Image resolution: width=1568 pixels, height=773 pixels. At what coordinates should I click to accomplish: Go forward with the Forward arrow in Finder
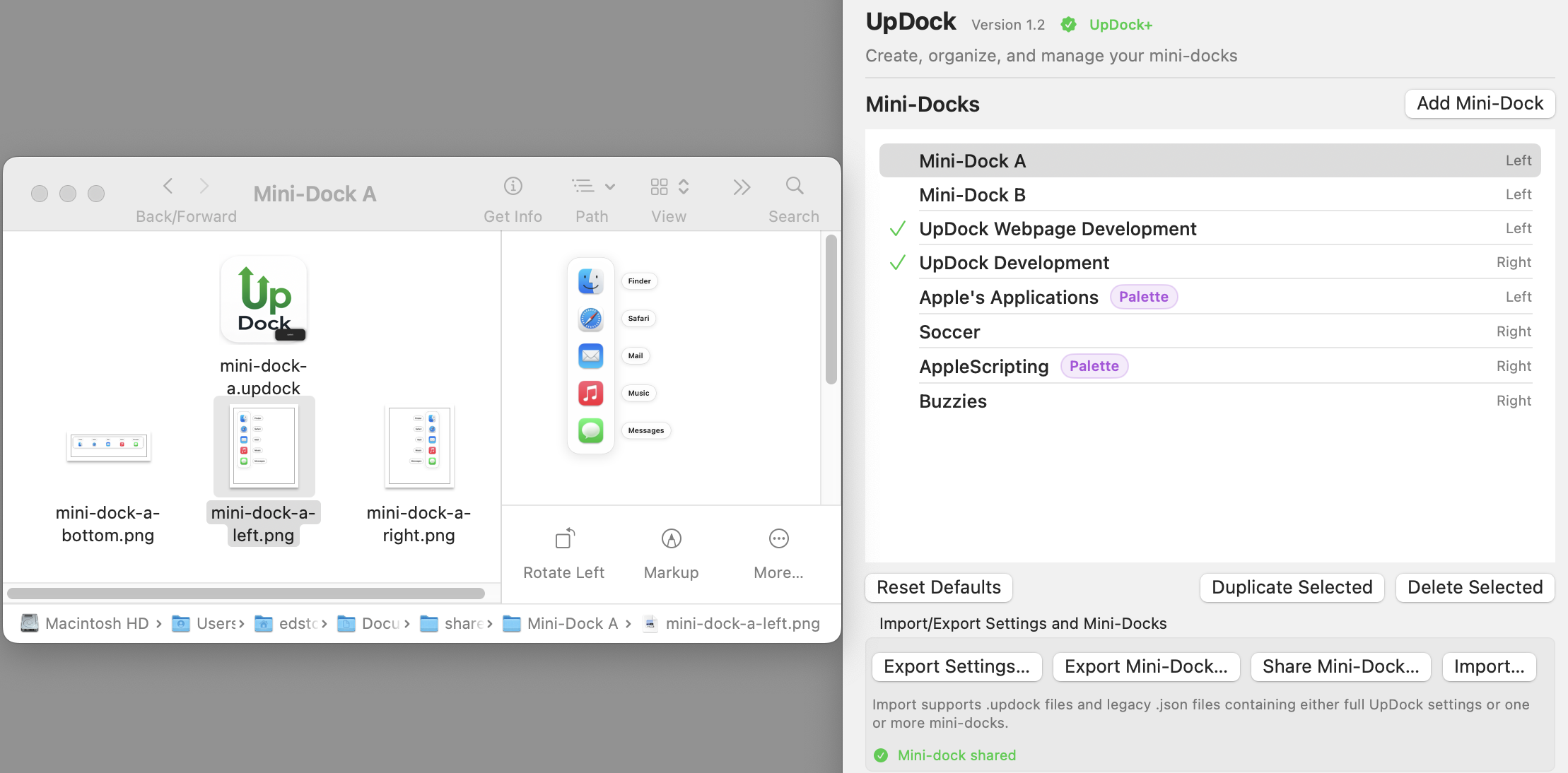tap(204, 186)
